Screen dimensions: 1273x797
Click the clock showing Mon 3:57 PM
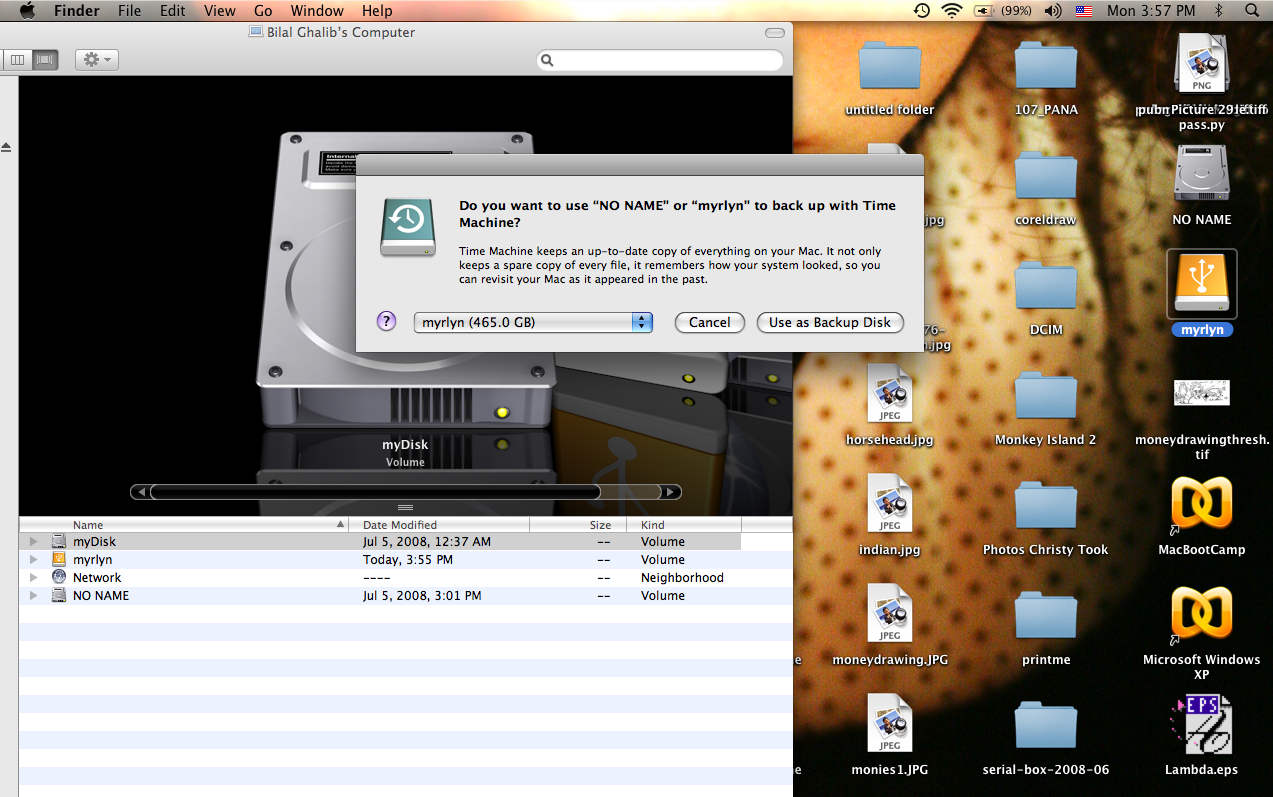(1151, 11)
